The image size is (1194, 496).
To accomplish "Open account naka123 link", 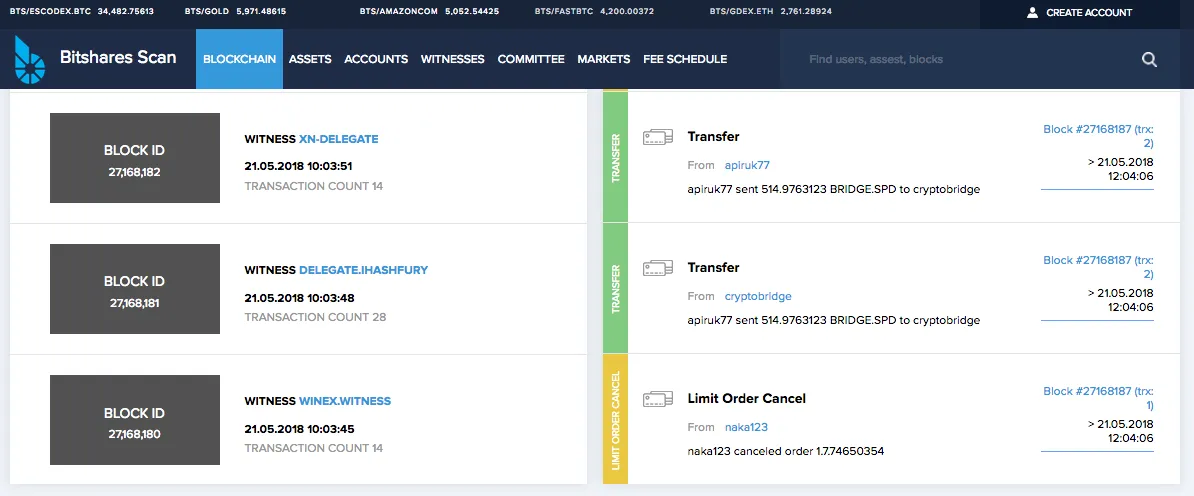I will [746, 427].
